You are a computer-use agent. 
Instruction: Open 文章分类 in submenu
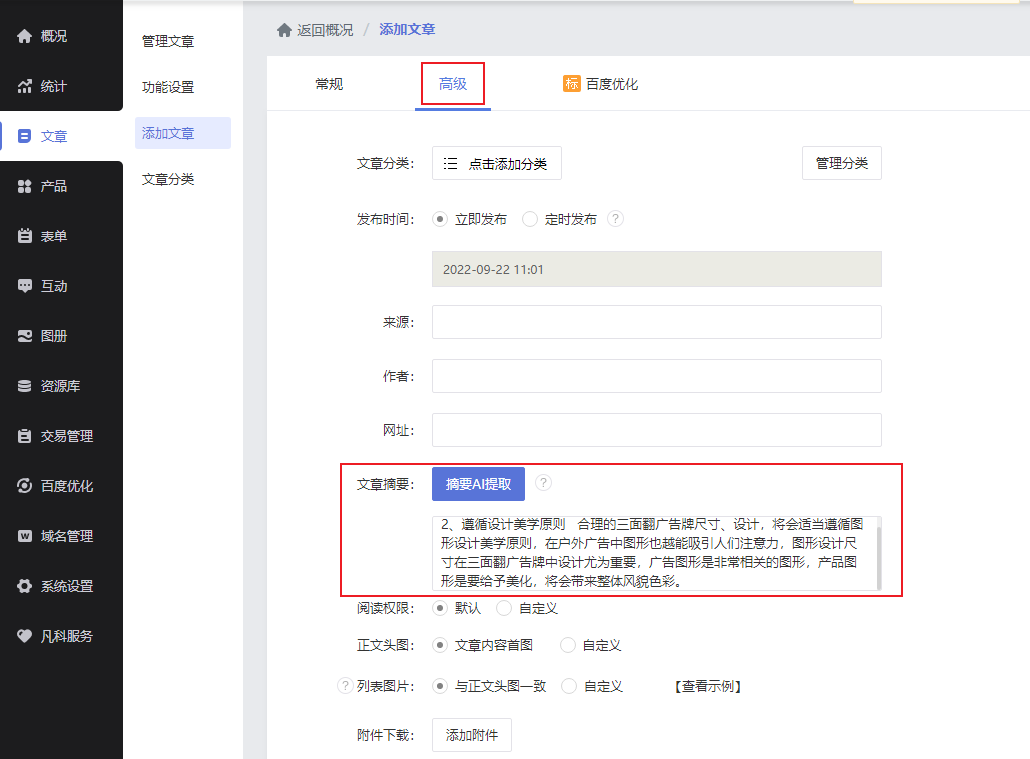tap(168, 179)
